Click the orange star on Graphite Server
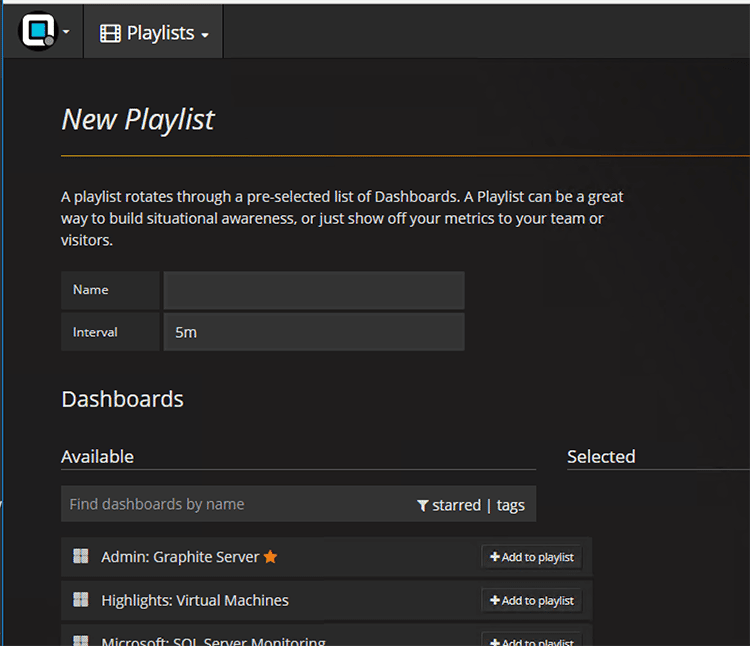Viewport: 750px width, 646px height. coord(270,557)
